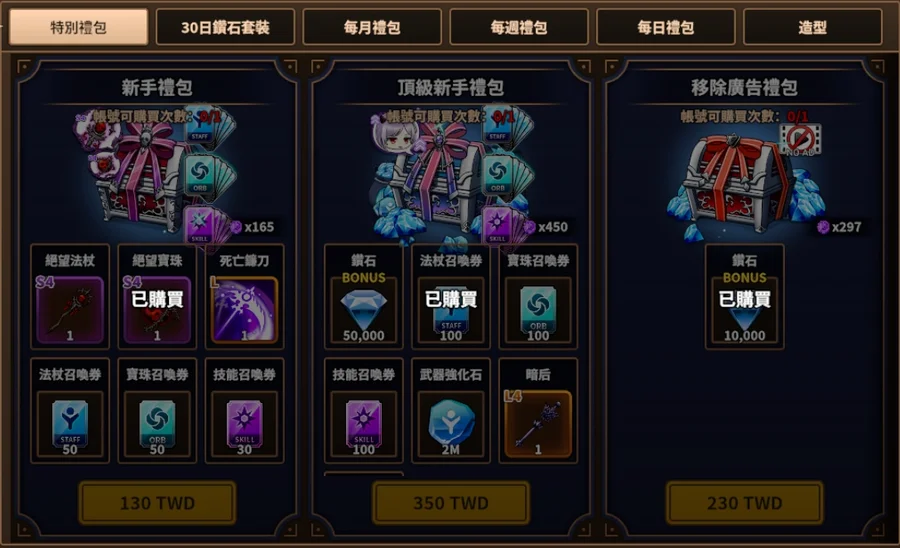Image resolution: width=900 pixels, height=548 pixels.
Task: Click the 寶珠召喚券 ORB 50 ticket
Action: (x=157, y=425)
